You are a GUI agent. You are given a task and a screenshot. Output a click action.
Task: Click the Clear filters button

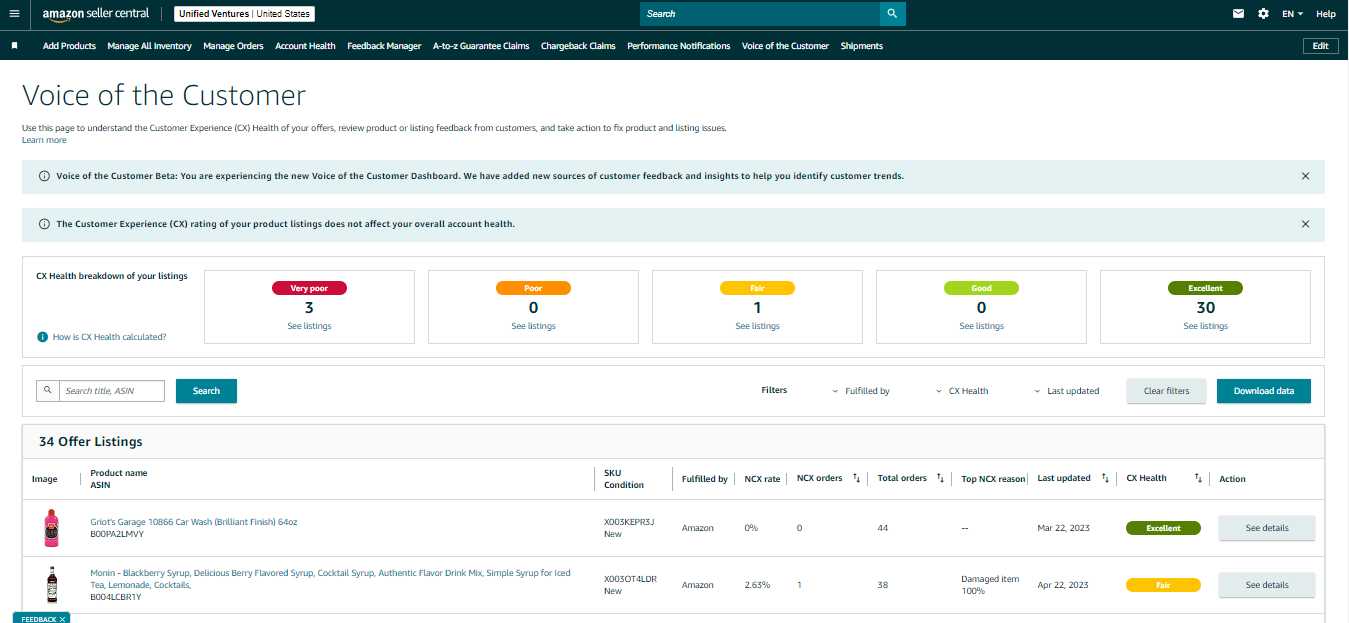[1166, 391]
